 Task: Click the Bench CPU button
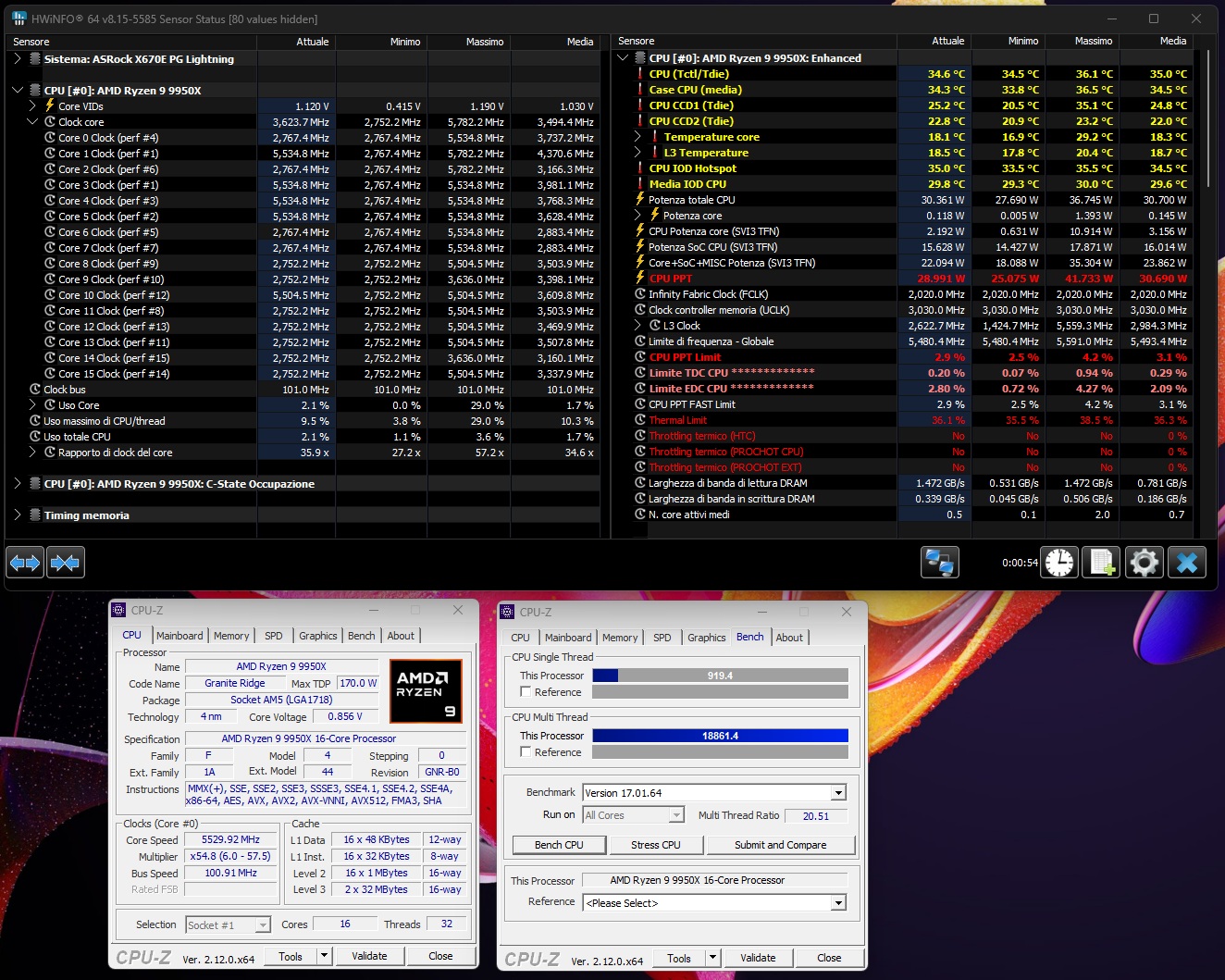(558, 845)
